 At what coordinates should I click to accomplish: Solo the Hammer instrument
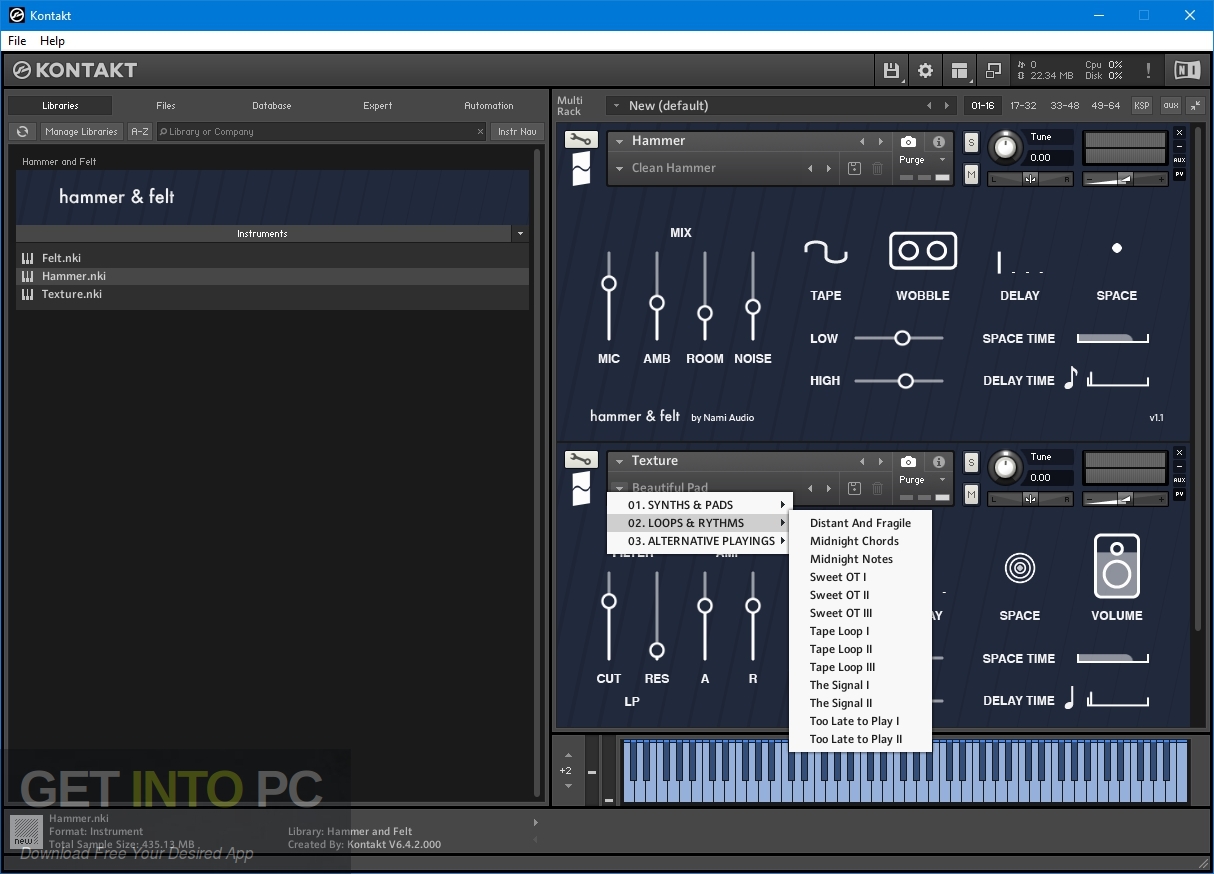pos(971,143)
